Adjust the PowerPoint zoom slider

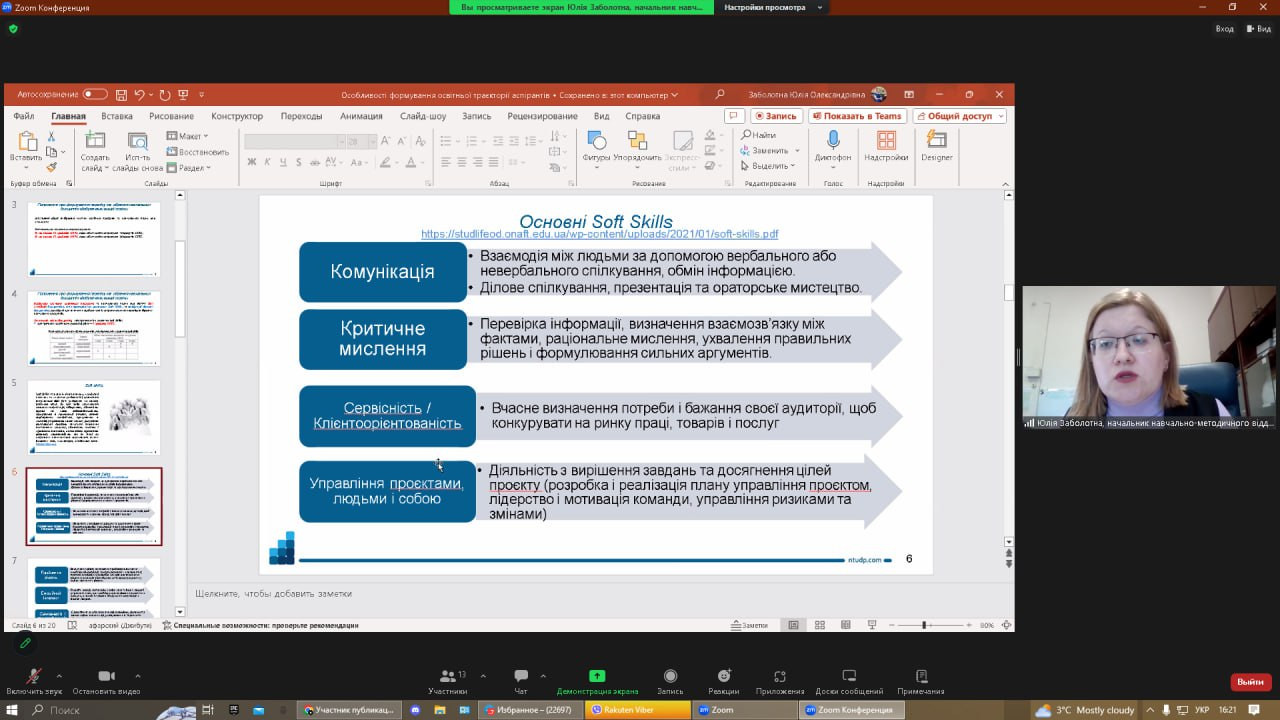point(925,625)
